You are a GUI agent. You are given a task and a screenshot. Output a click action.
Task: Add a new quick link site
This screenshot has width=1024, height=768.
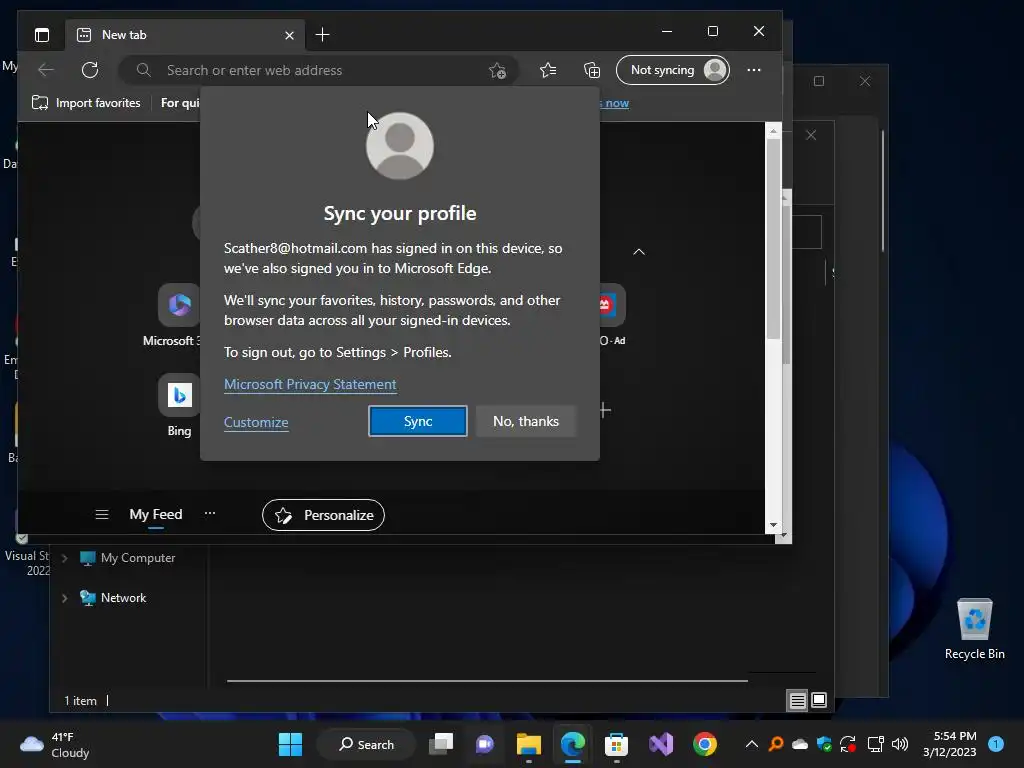605,410
